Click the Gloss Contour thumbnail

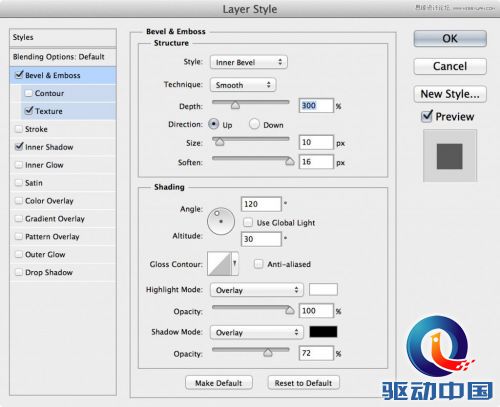tap(219, 264)
